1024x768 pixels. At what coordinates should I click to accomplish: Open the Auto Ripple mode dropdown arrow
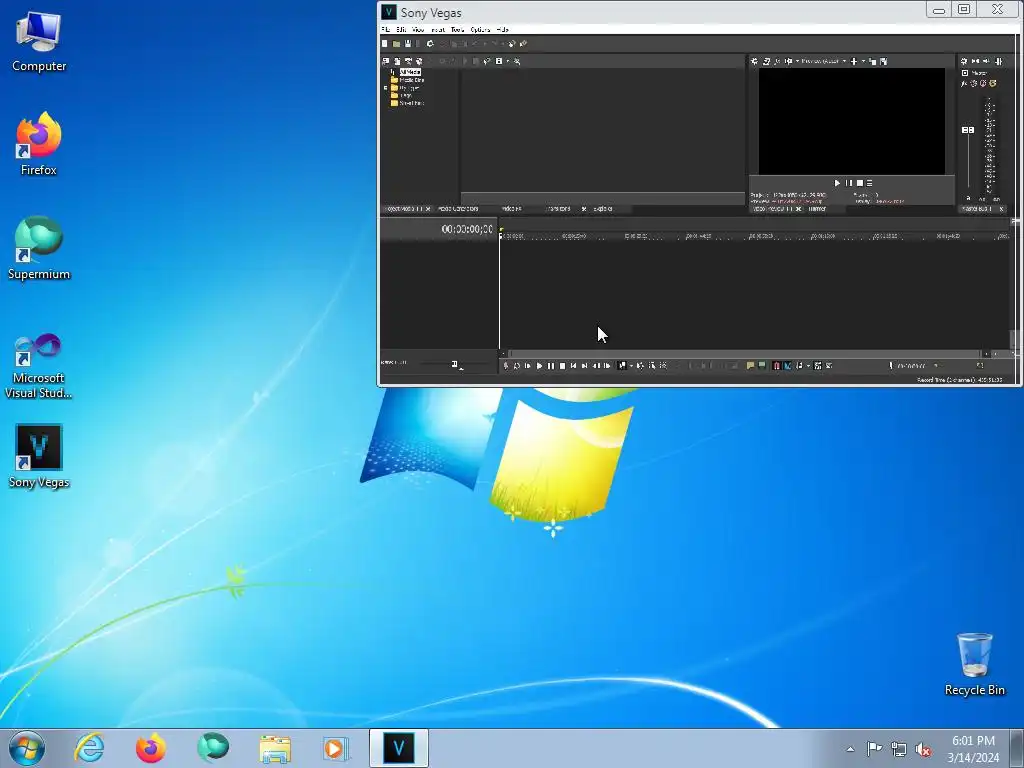pyautogui.click(x=808, y=366)
